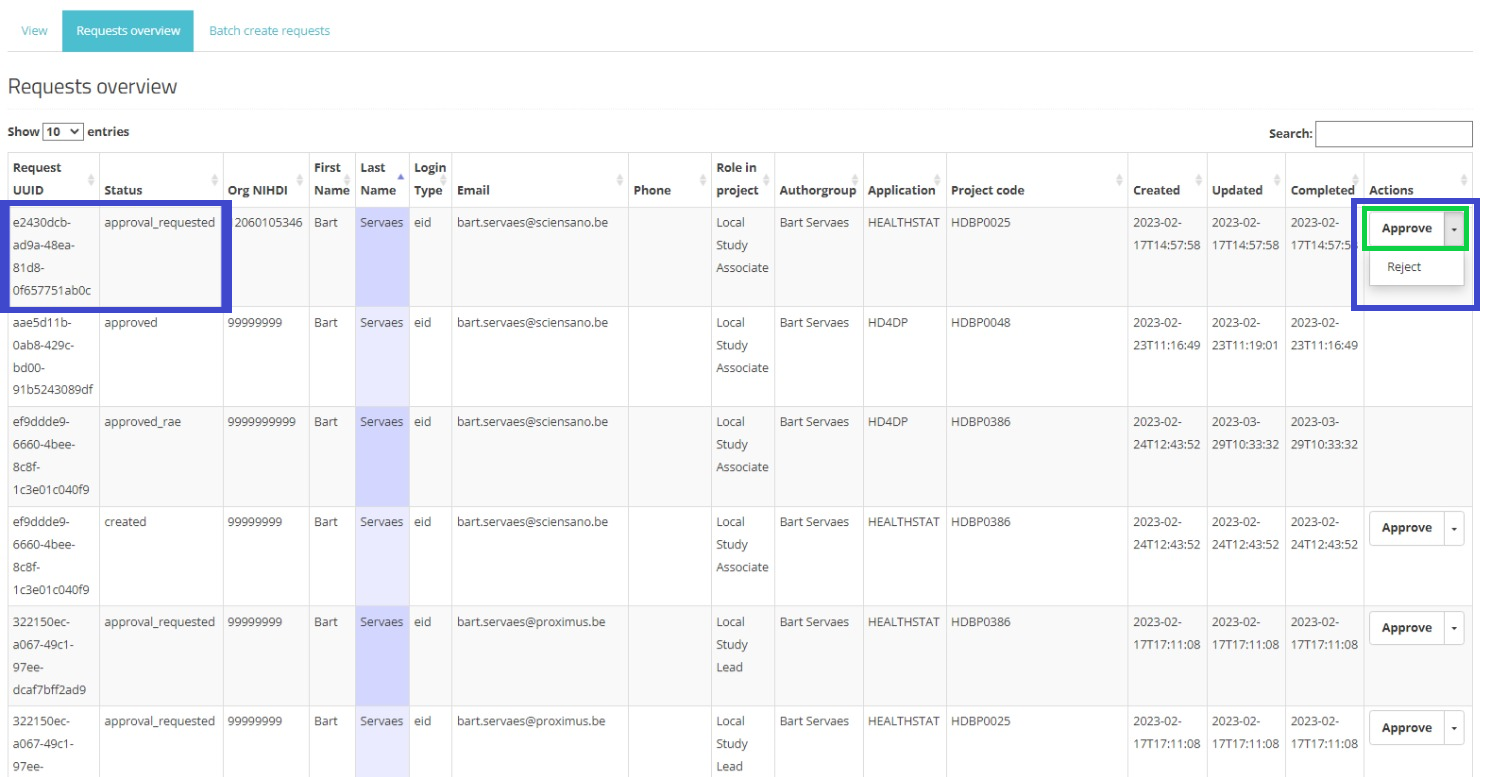This screenshot has height=777, width=1491.
Task: Open the Batch create requests tab
Action: click(x=269, y=31)
